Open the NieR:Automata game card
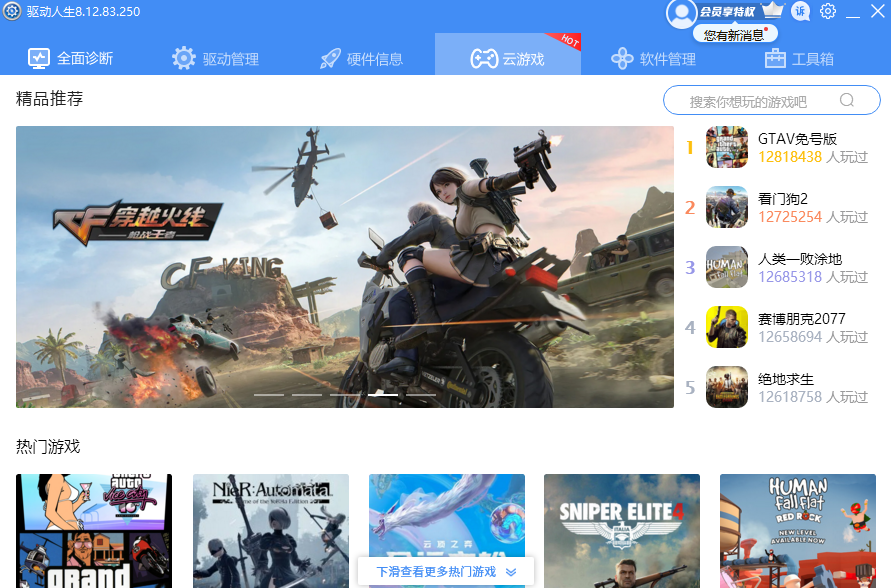Image resolution: width=891 pixels, height=588 pixels. pos(270,531)
